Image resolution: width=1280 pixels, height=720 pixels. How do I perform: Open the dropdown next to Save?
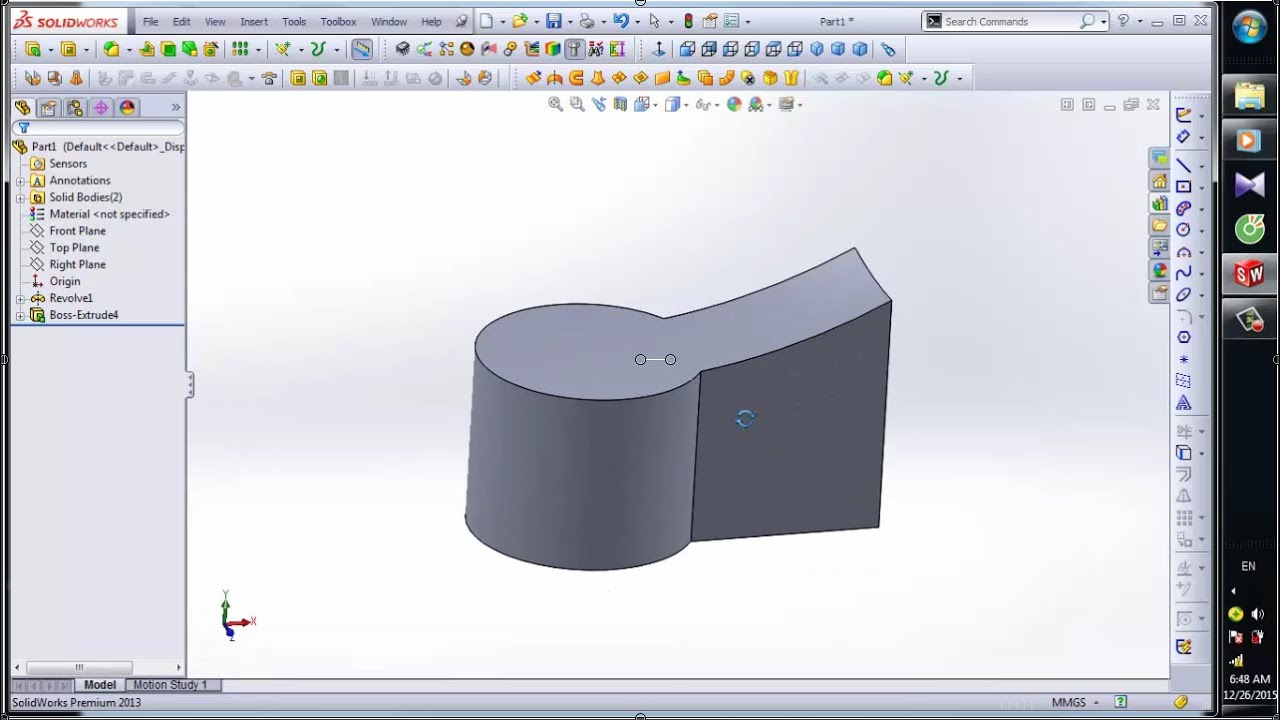(x=569, y=21)
